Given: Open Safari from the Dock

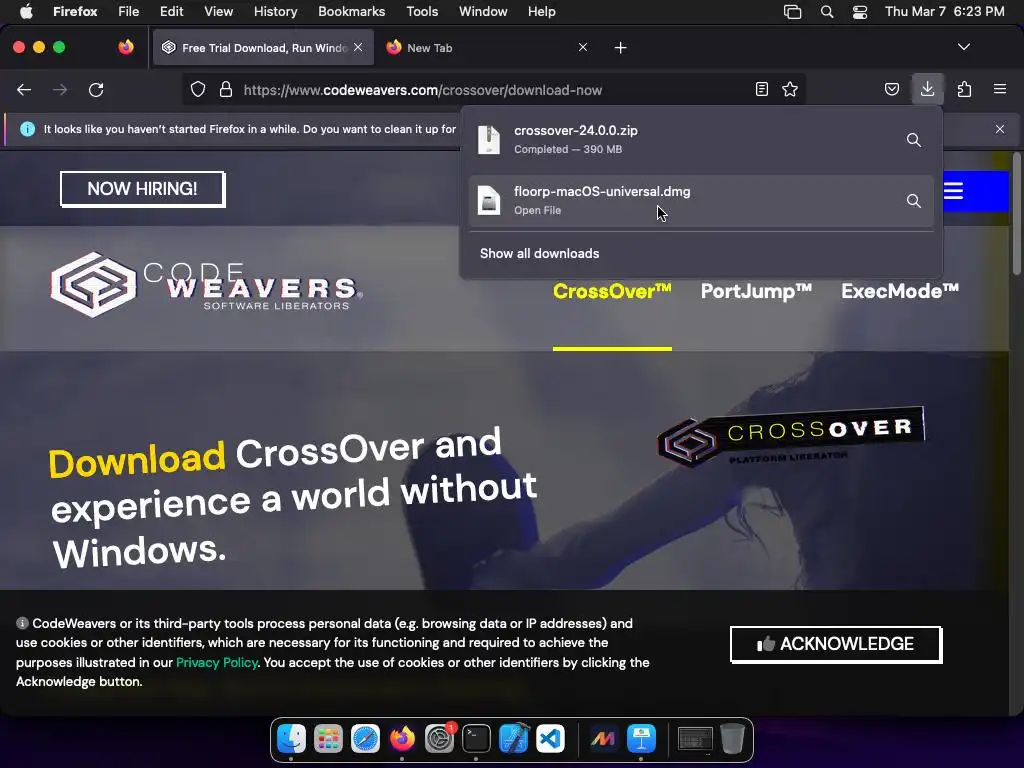Looking at the screenshot, I should tap(365, 739).
